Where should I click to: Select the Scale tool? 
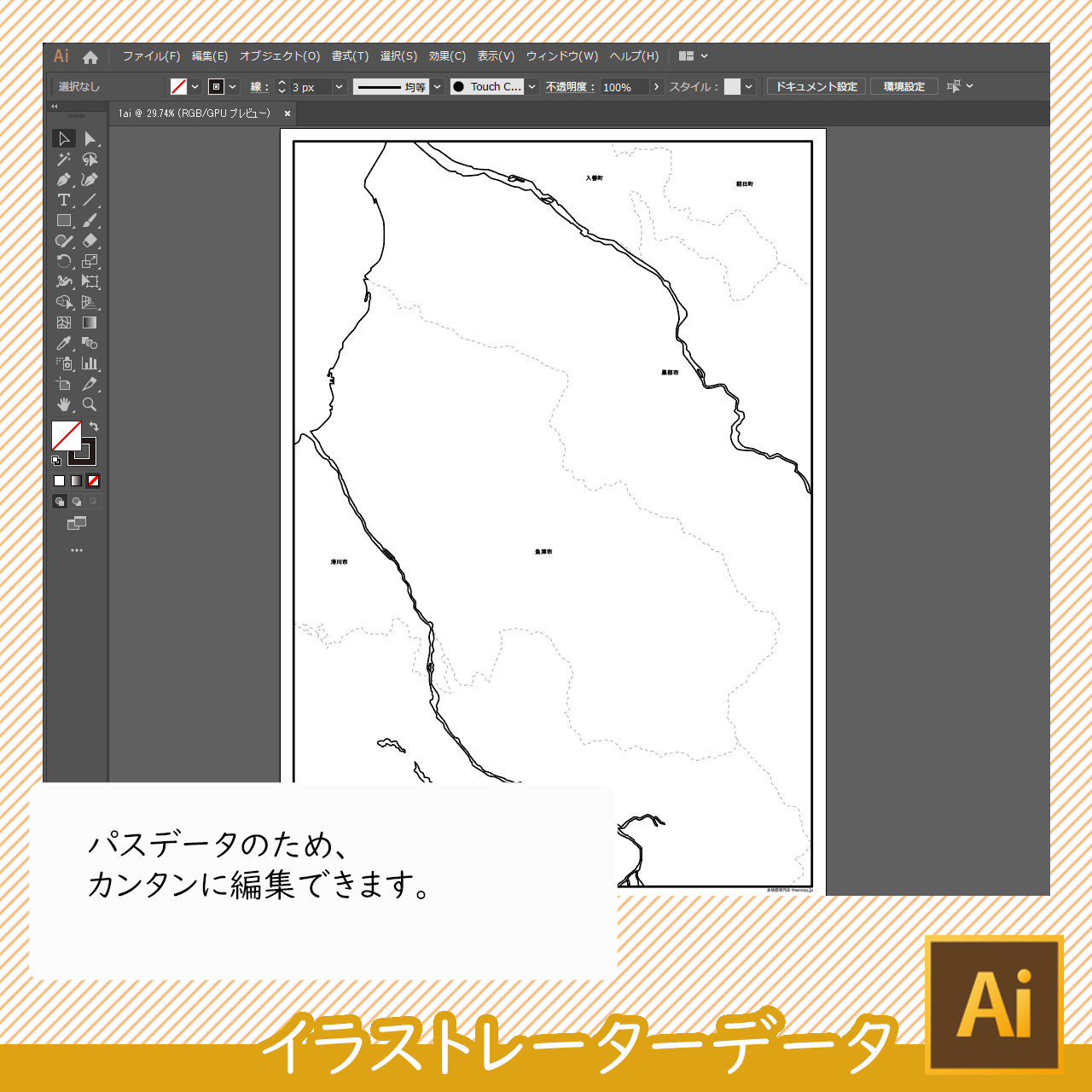click(90, 261)
